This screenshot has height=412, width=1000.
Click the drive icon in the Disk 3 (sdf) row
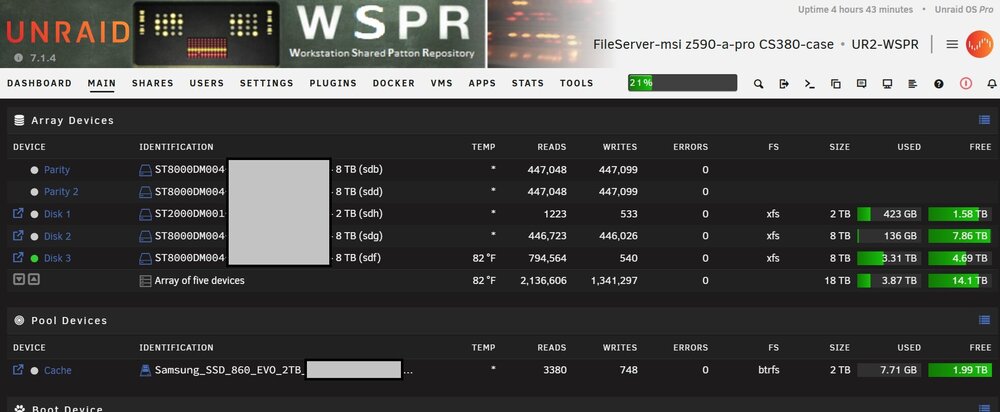[145, 258]
